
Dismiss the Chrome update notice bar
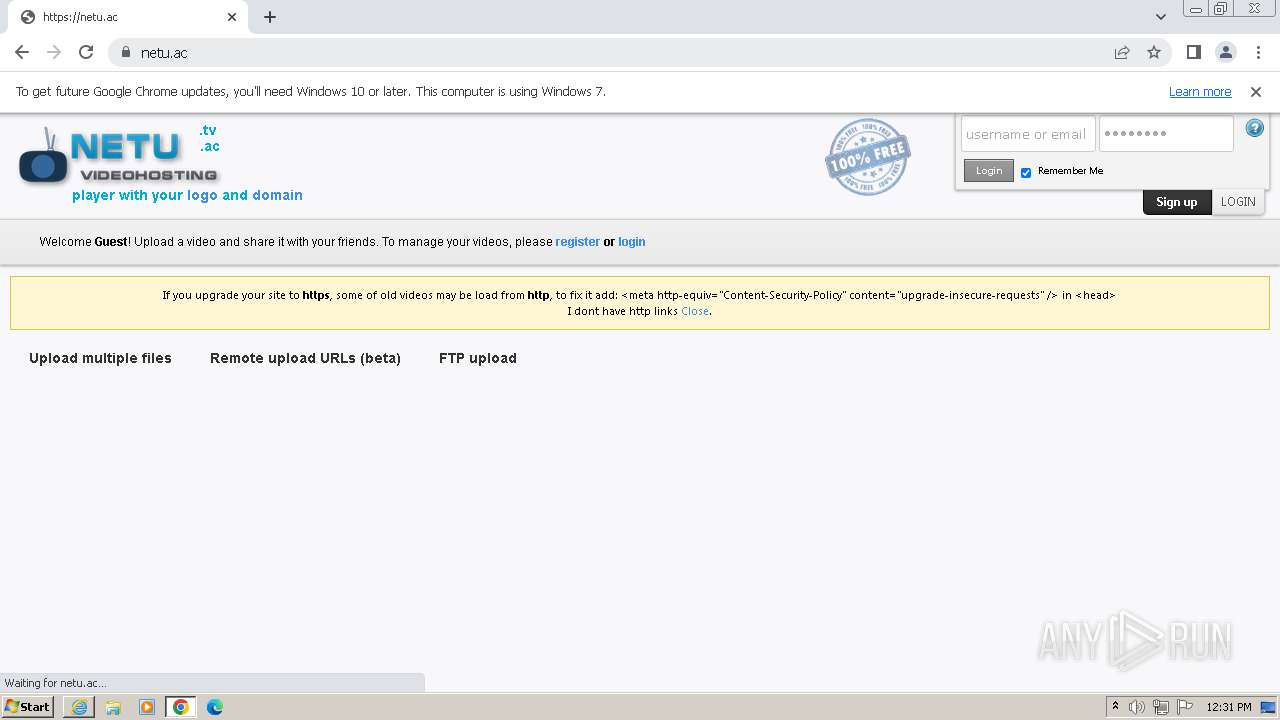coord(1256,92)
